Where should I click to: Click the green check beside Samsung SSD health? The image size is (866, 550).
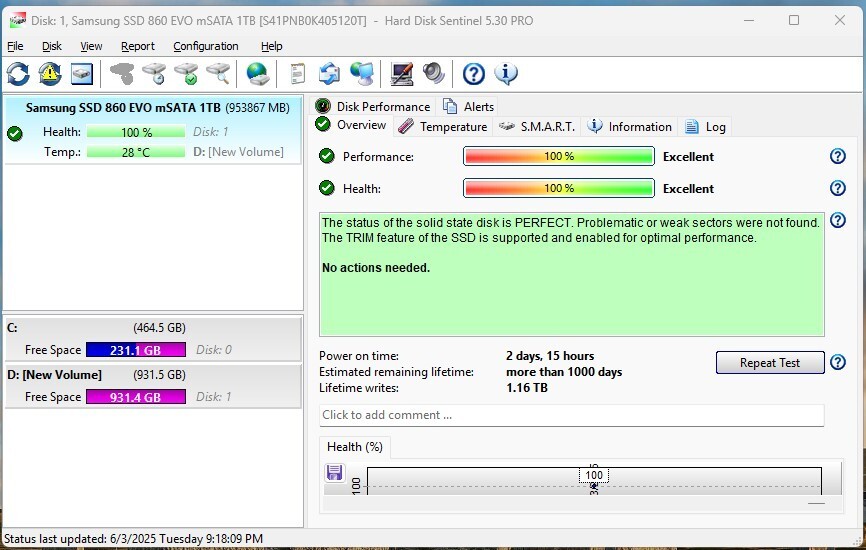pos(15,134)
